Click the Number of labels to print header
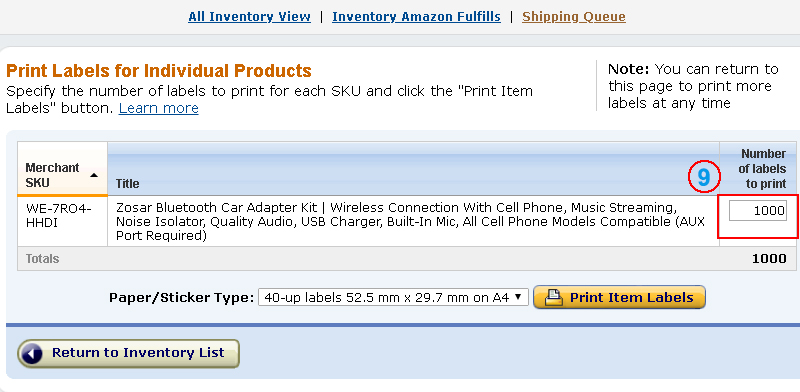This screenshot has width=800, height=392. point(762,169)
